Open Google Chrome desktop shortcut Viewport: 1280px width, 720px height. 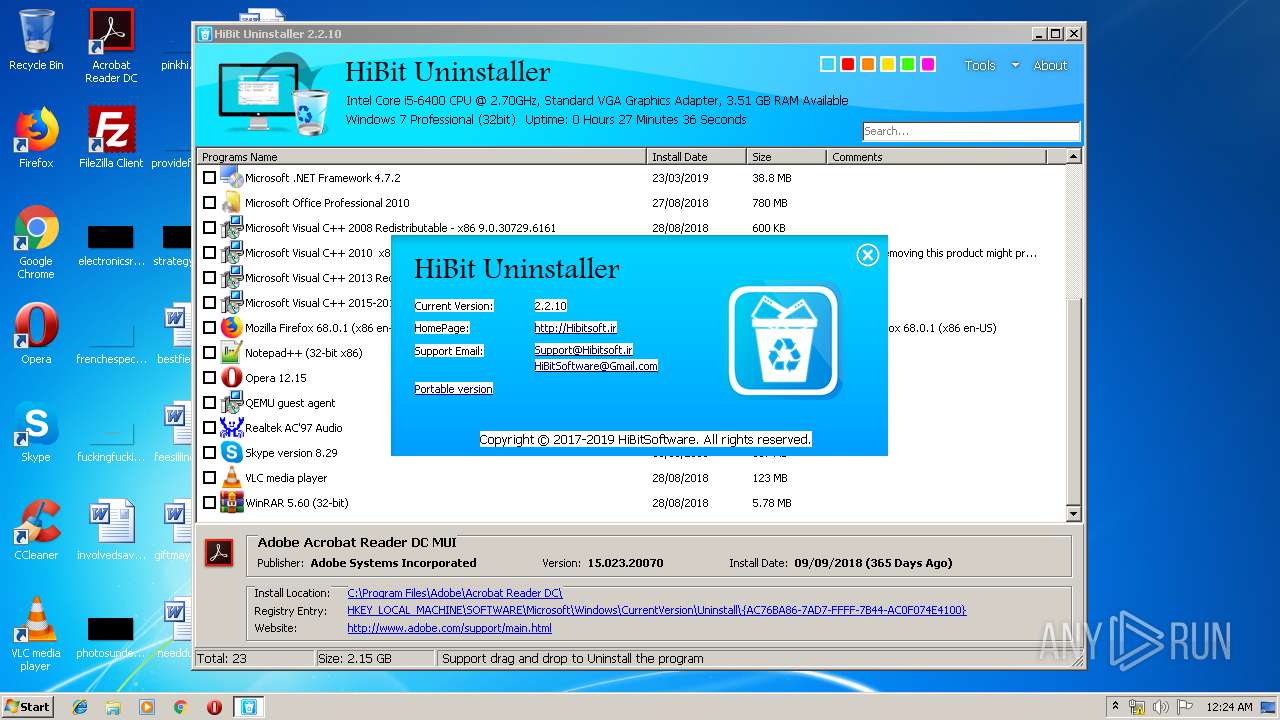[x=36, y=242]
